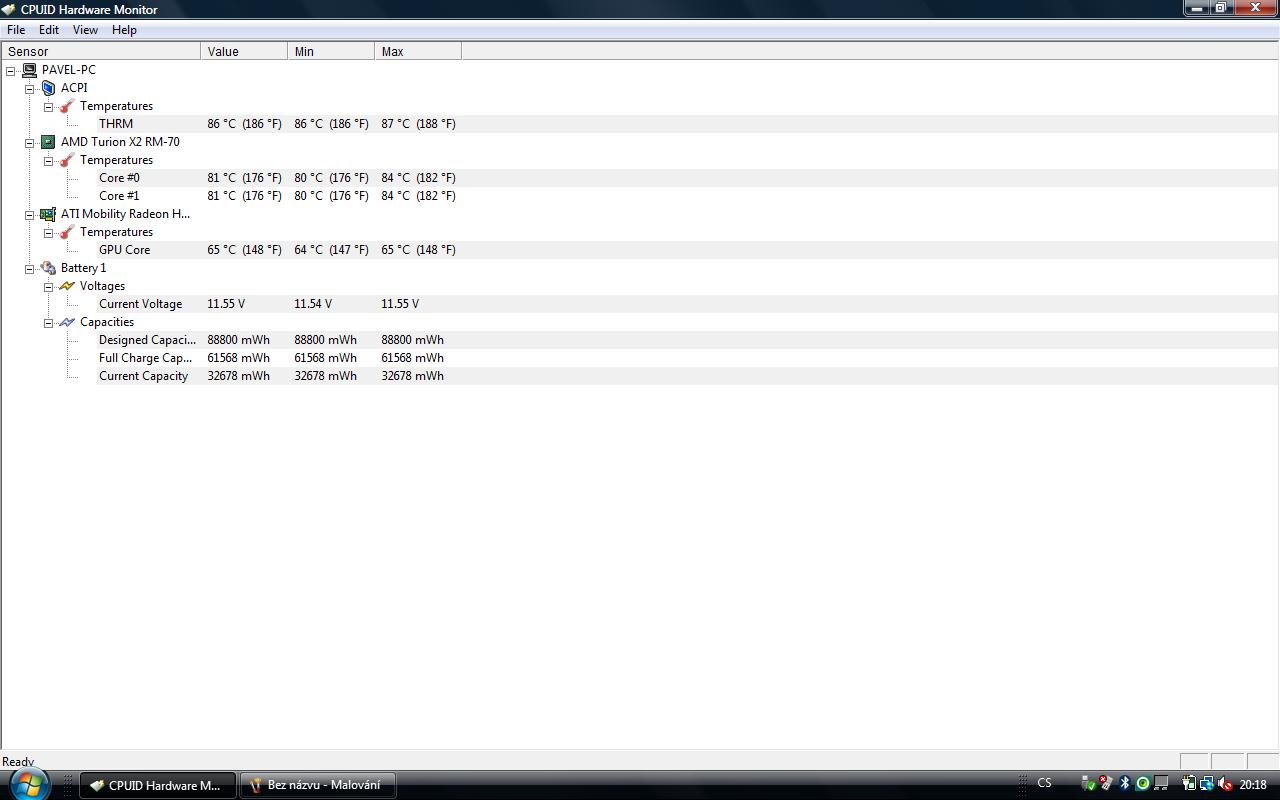This screenshot has height=800, width=1280.
Task: Click Current Voltage min value 11.54 V
Action: tap(313, 304)
